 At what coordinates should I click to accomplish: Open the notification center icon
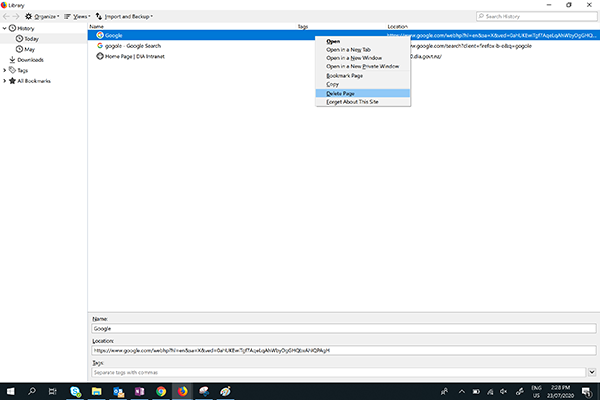(x=586, y=392)
